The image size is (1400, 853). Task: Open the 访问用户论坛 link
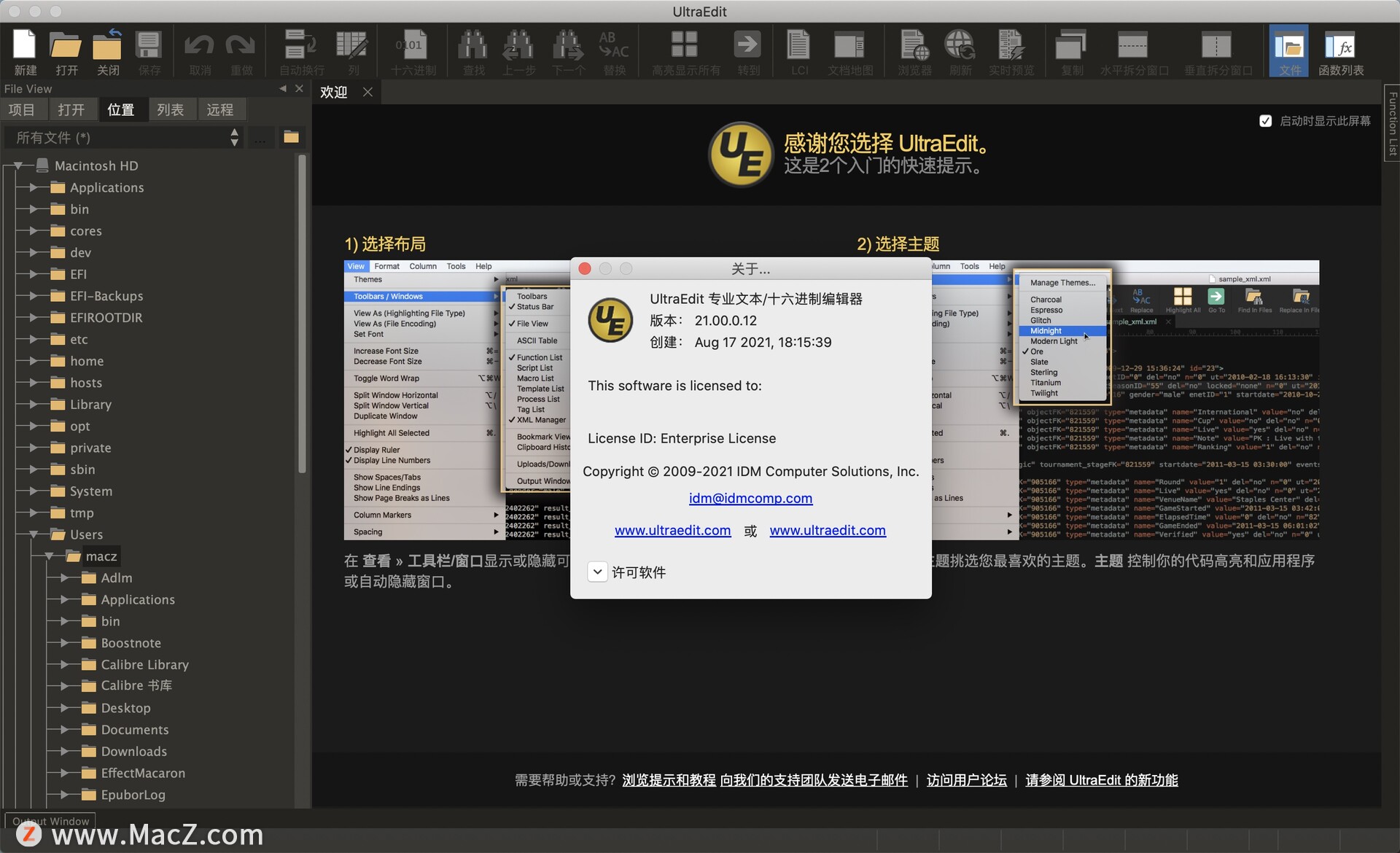966,780
